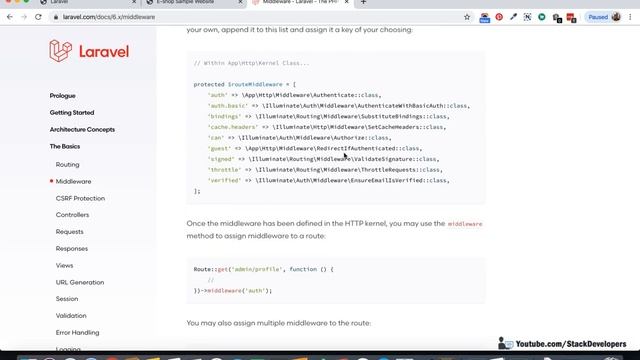The width and height of the screenshot is (640, 360).
Task: Click the 'throttle' middleware code line
Action: [325, 170]
